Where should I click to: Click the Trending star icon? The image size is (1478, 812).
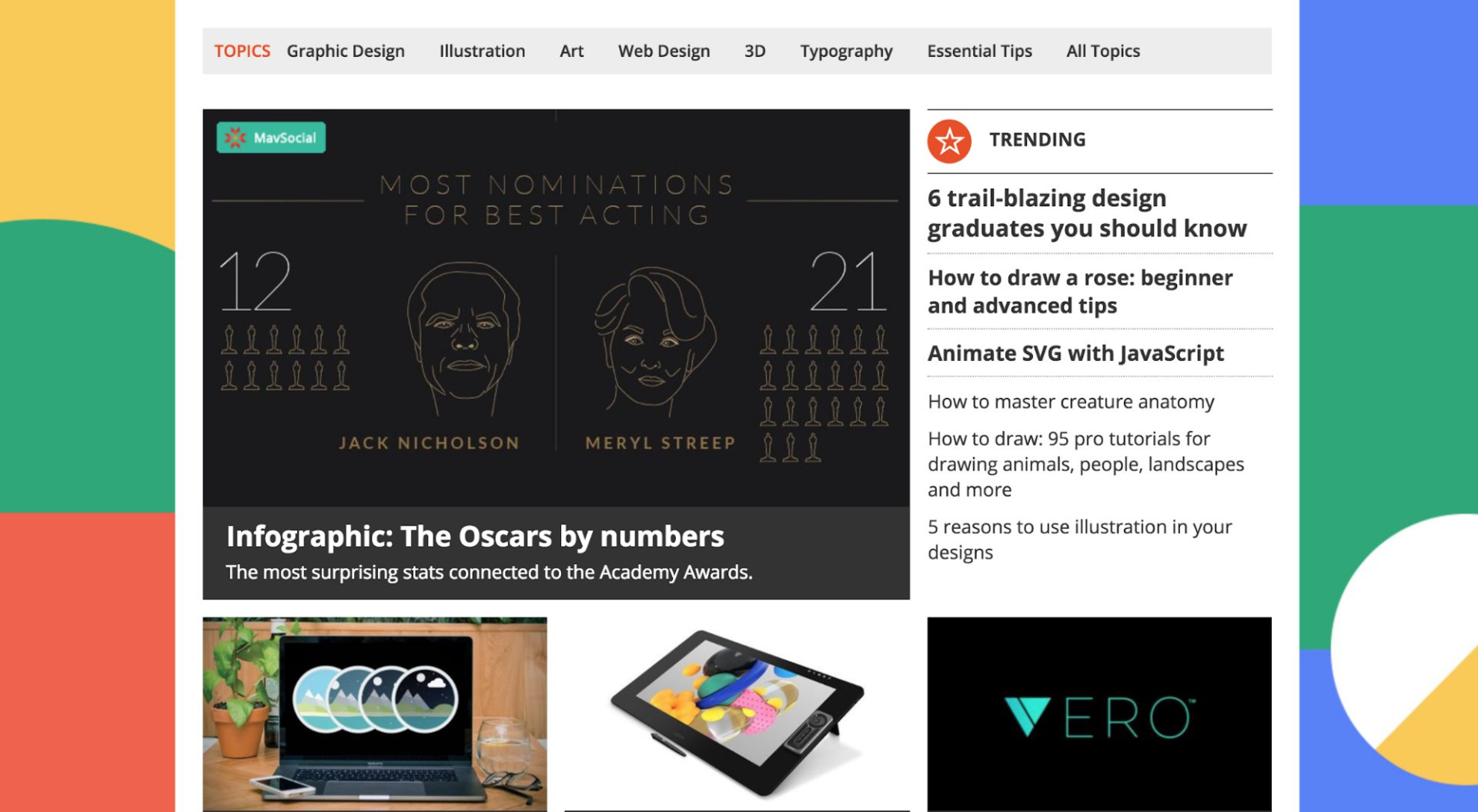[949, 141]
